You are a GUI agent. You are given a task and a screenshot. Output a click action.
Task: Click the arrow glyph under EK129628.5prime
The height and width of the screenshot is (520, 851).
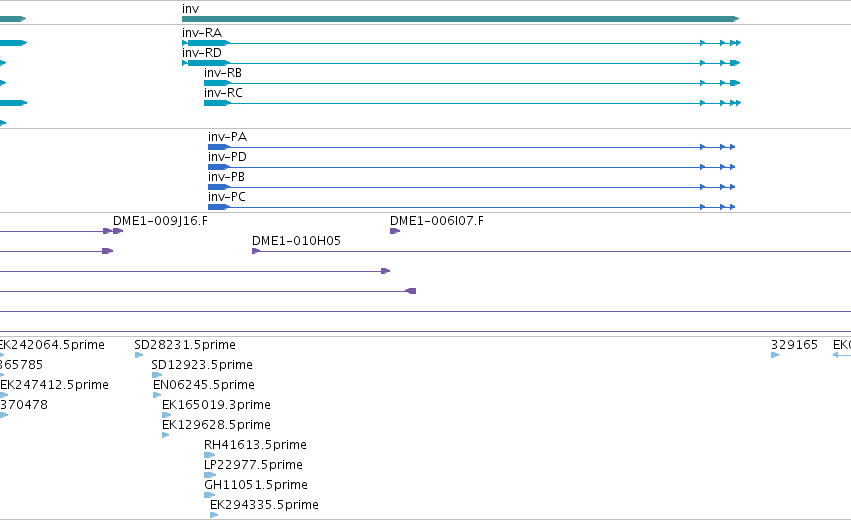[x=166, y=435]
